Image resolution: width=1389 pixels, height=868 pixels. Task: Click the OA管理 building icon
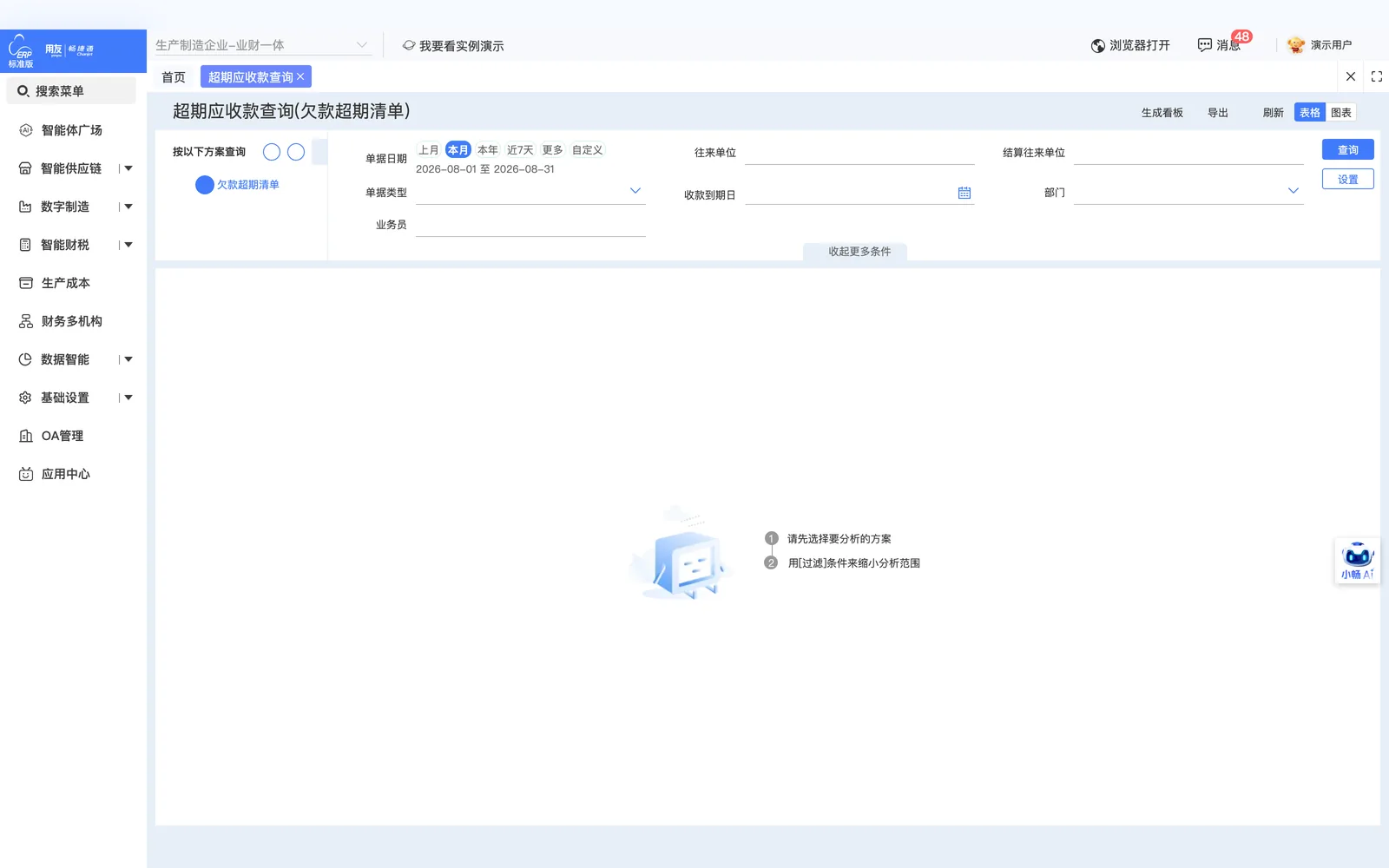point(26,436)
